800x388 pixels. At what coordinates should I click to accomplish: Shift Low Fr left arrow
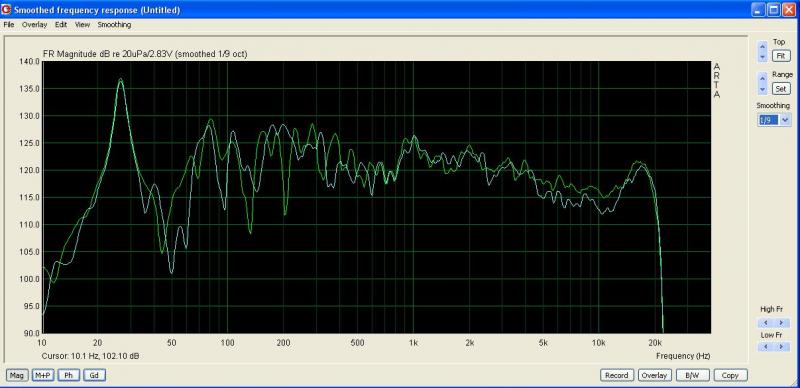pos(765,347)
